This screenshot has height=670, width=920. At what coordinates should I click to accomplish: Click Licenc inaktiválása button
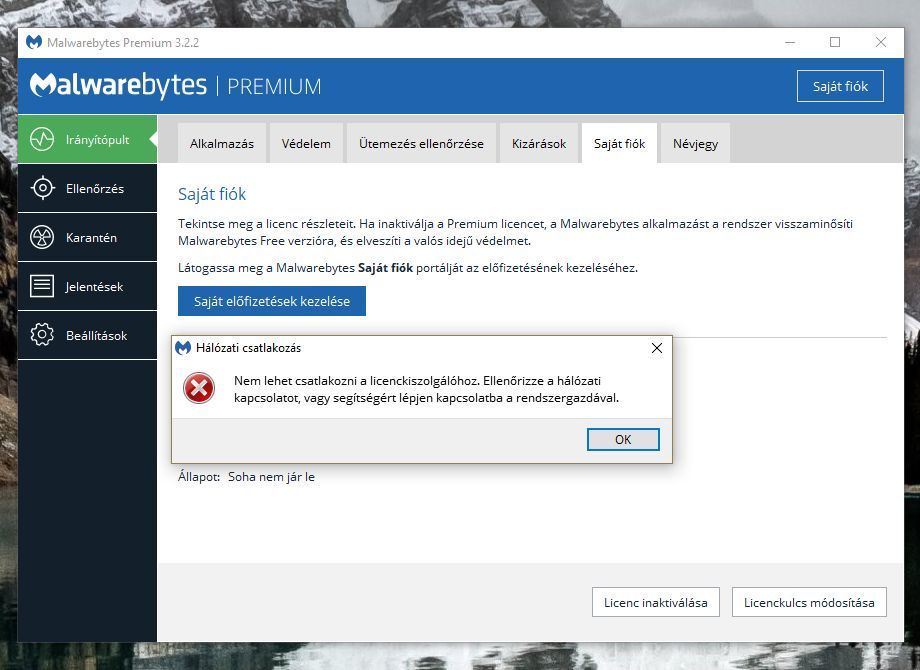pos(655,603)
